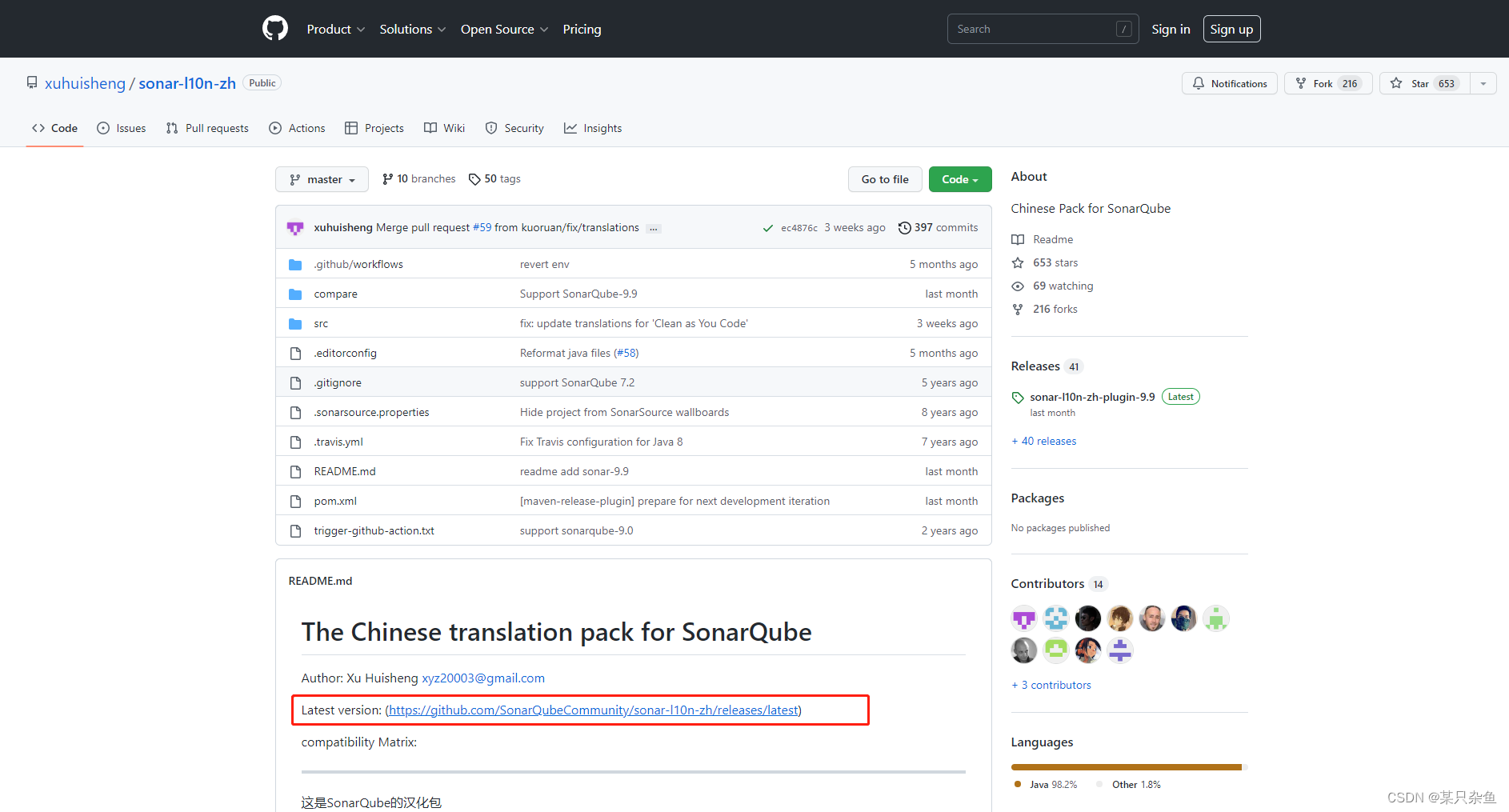Switch to the Security tab
This screenshot has height=812, width=1509.
[514, 128]
